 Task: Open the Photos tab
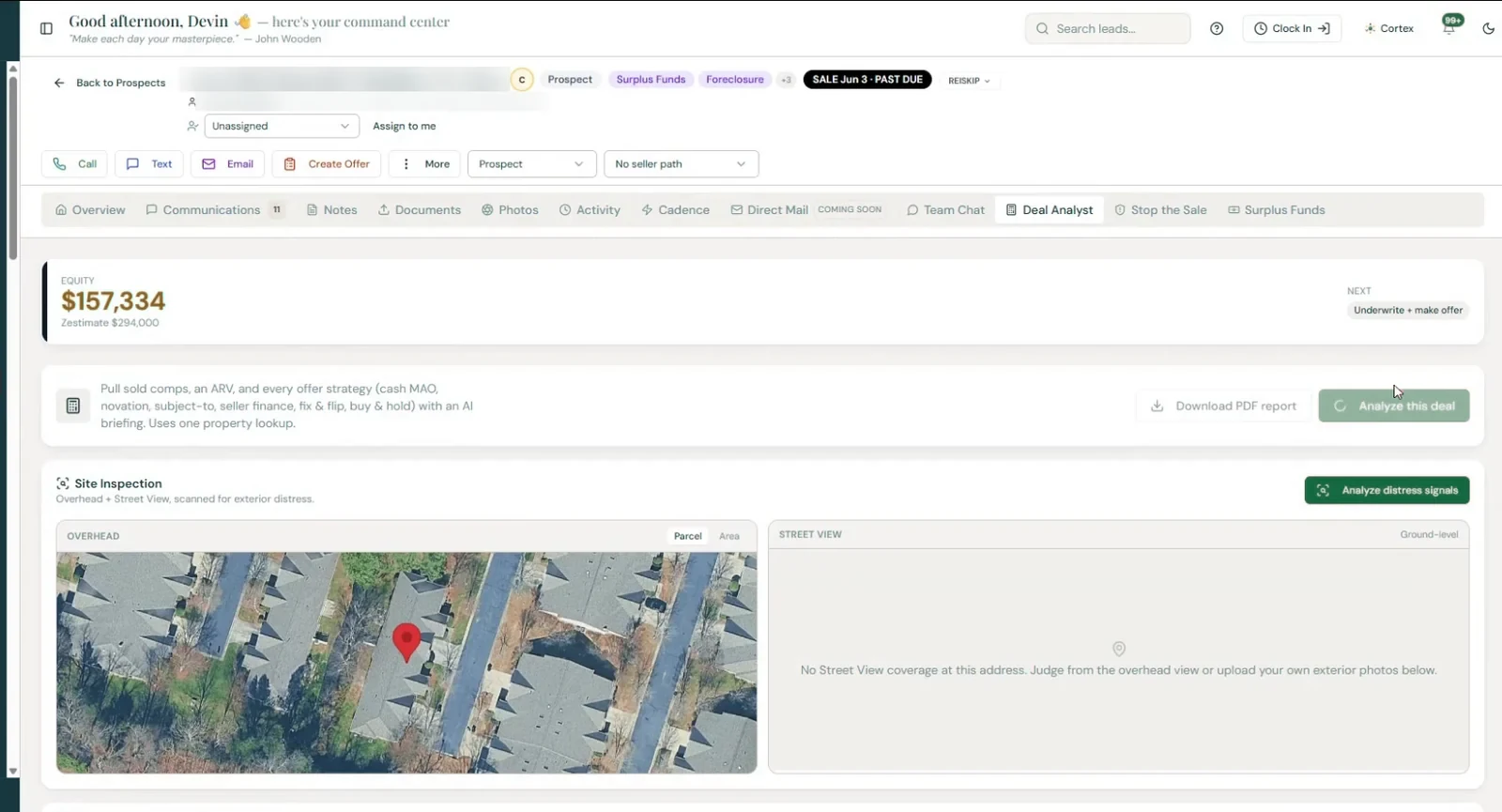click(510, 210)
